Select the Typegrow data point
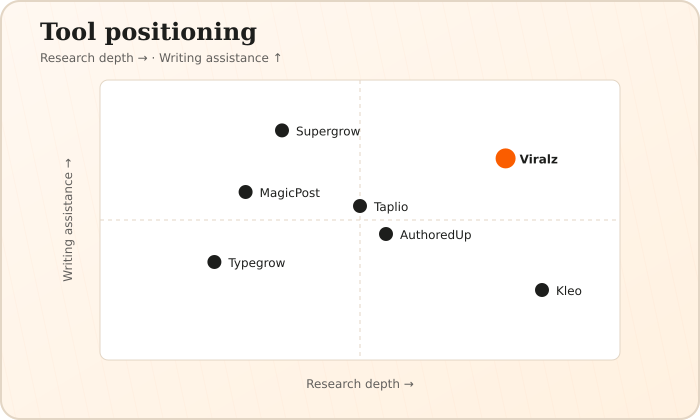This screenshot has width=700, height=420. (214, 262)
